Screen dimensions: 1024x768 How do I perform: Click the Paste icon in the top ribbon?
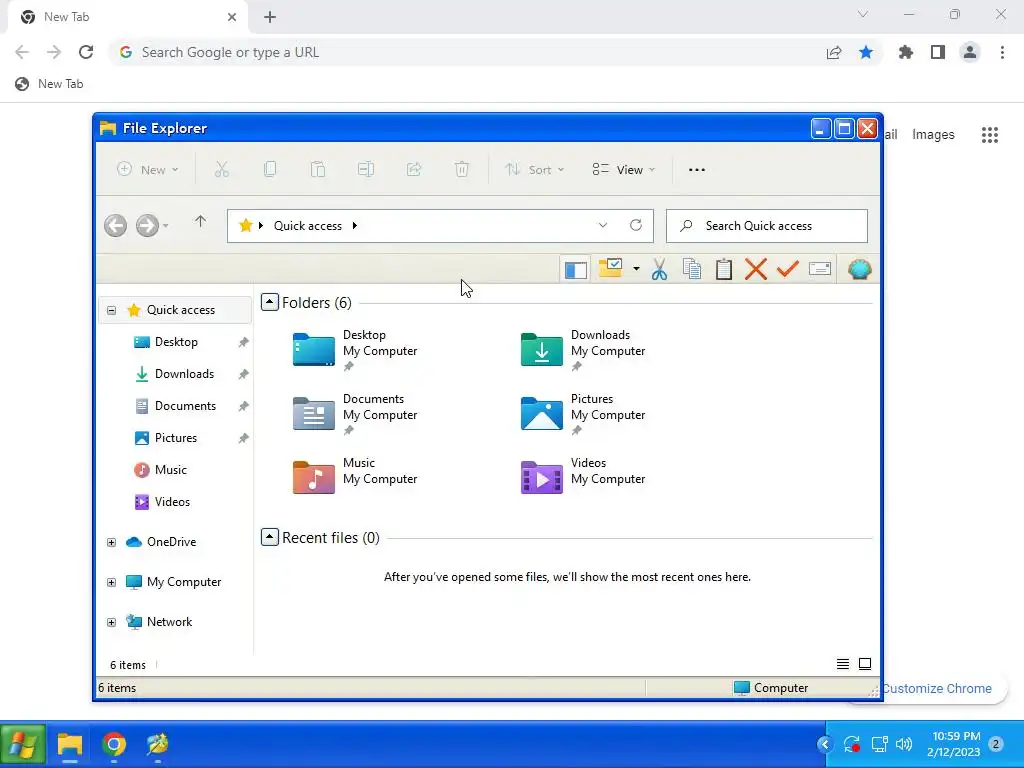point(318,170)
